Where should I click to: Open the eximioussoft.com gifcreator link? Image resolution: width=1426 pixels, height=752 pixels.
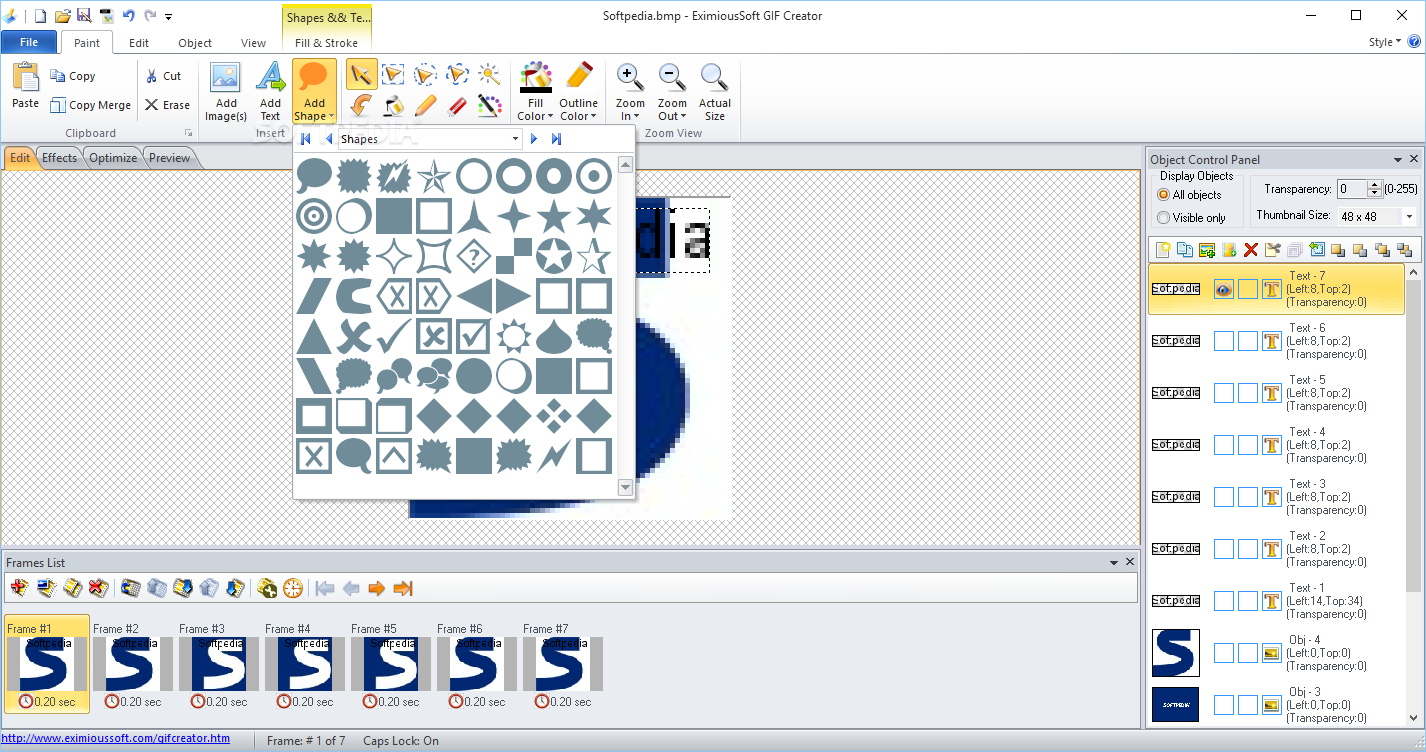(x=115, y=739)
